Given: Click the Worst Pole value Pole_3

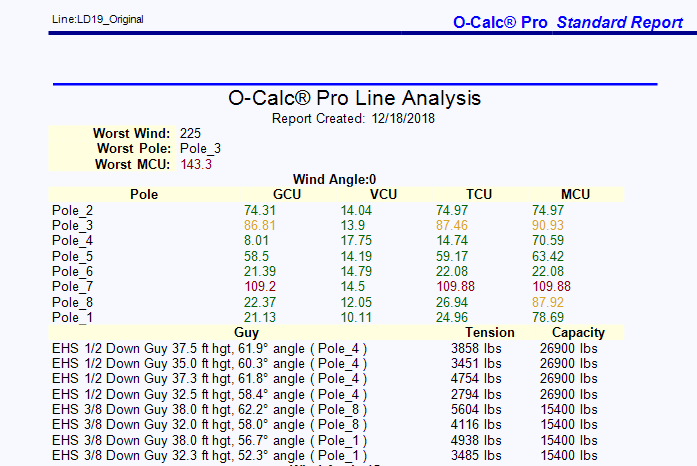Looking at the screenshot, I should tap(200, 149).
